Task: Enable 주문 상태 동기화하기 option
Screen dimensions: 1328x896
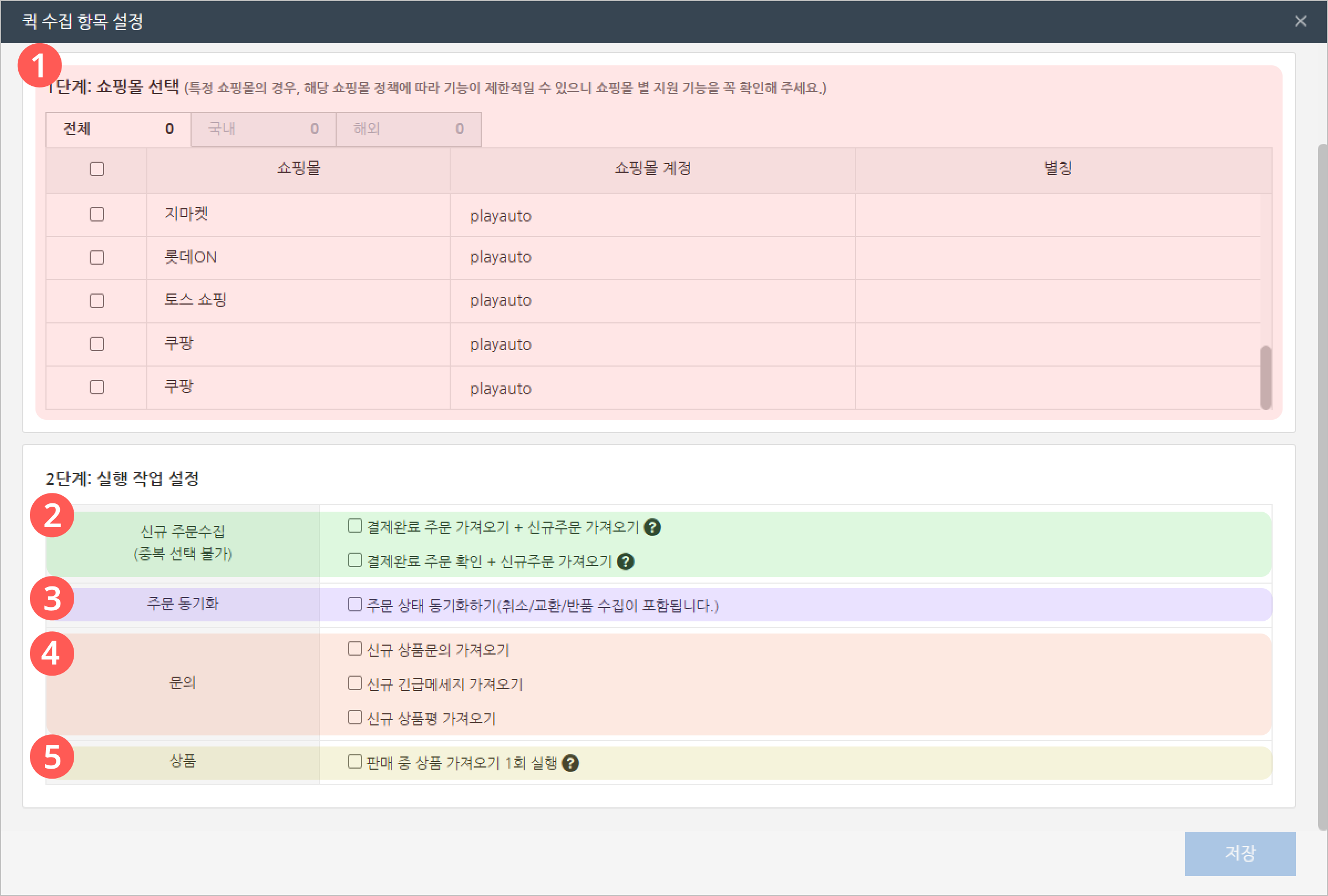Action: click(355, 604)
